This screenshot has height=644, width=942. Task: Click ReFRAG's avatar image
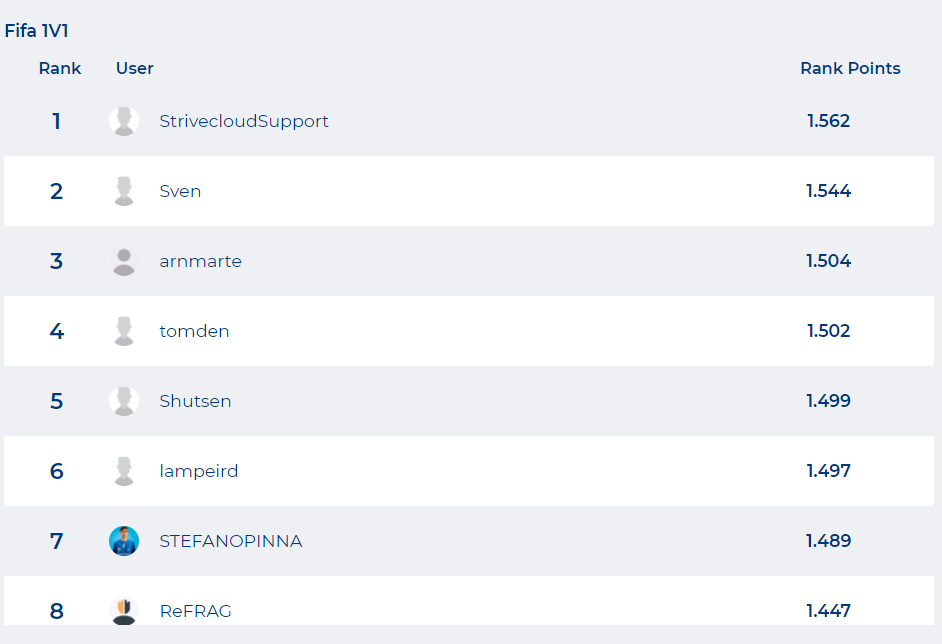click(124, 610)
